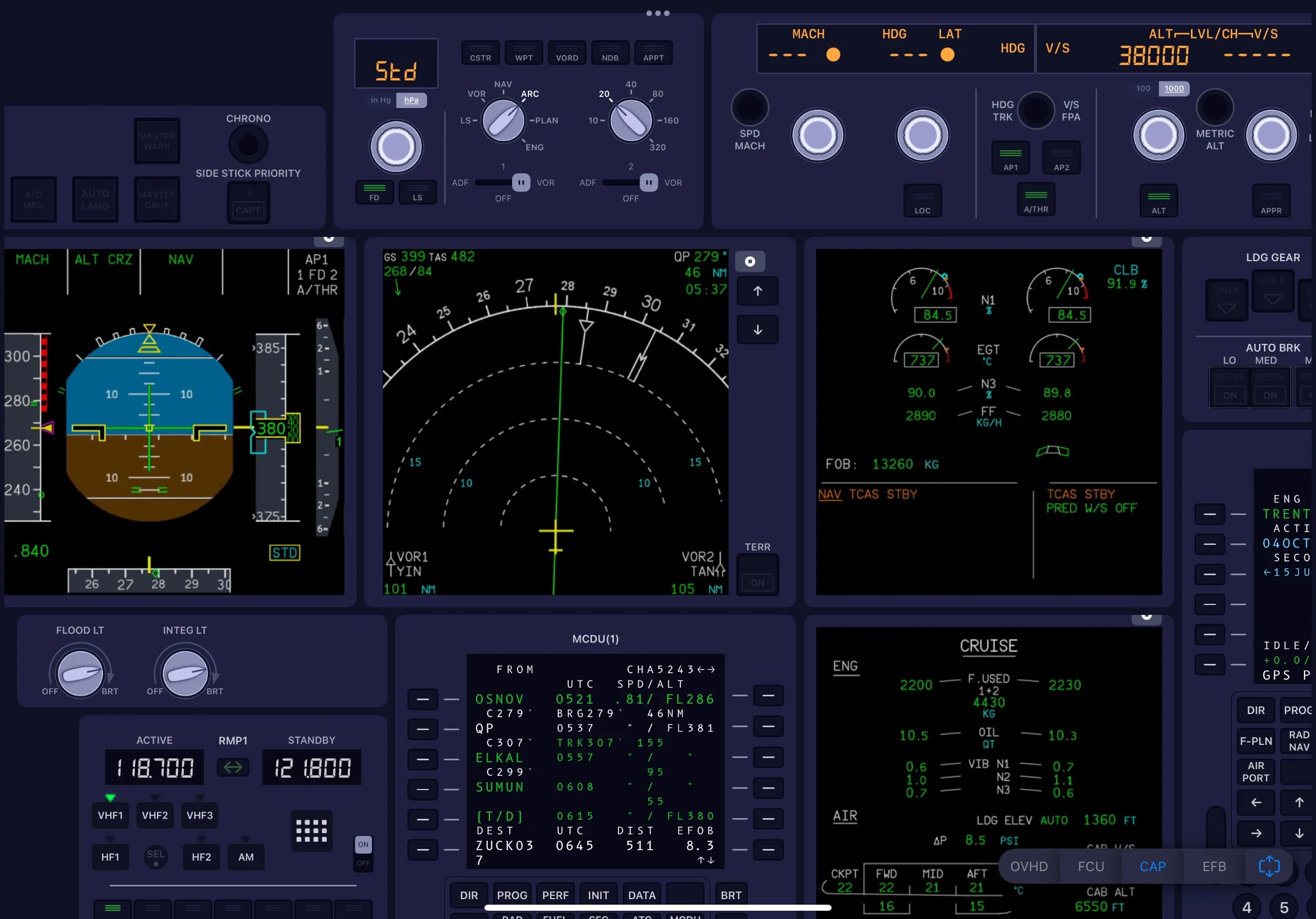The image size is (1316, 919).
Task: Toggle the APPT airport display button
Action: (654, 53)
